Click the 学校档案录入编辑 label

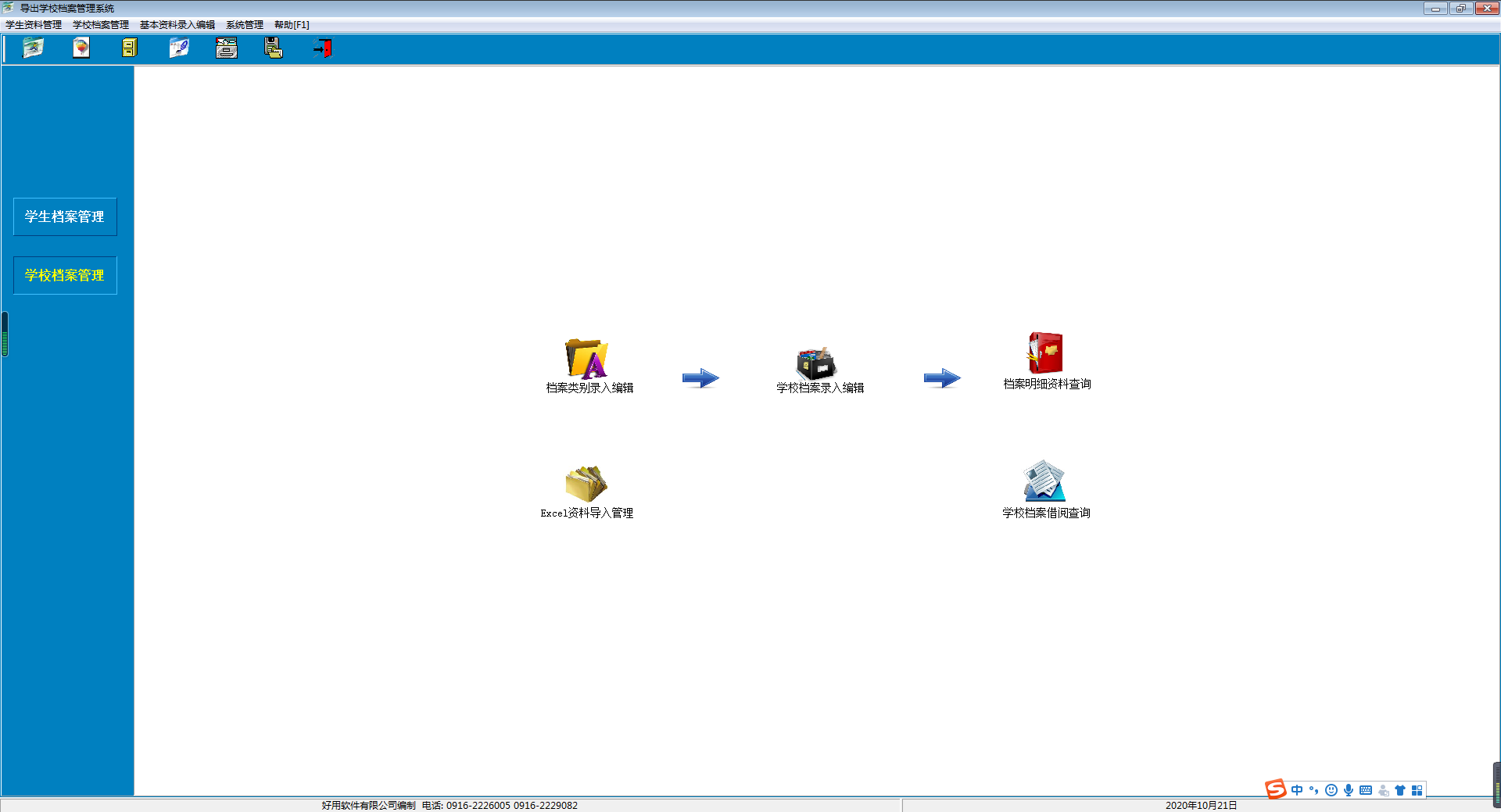[820, 388]
